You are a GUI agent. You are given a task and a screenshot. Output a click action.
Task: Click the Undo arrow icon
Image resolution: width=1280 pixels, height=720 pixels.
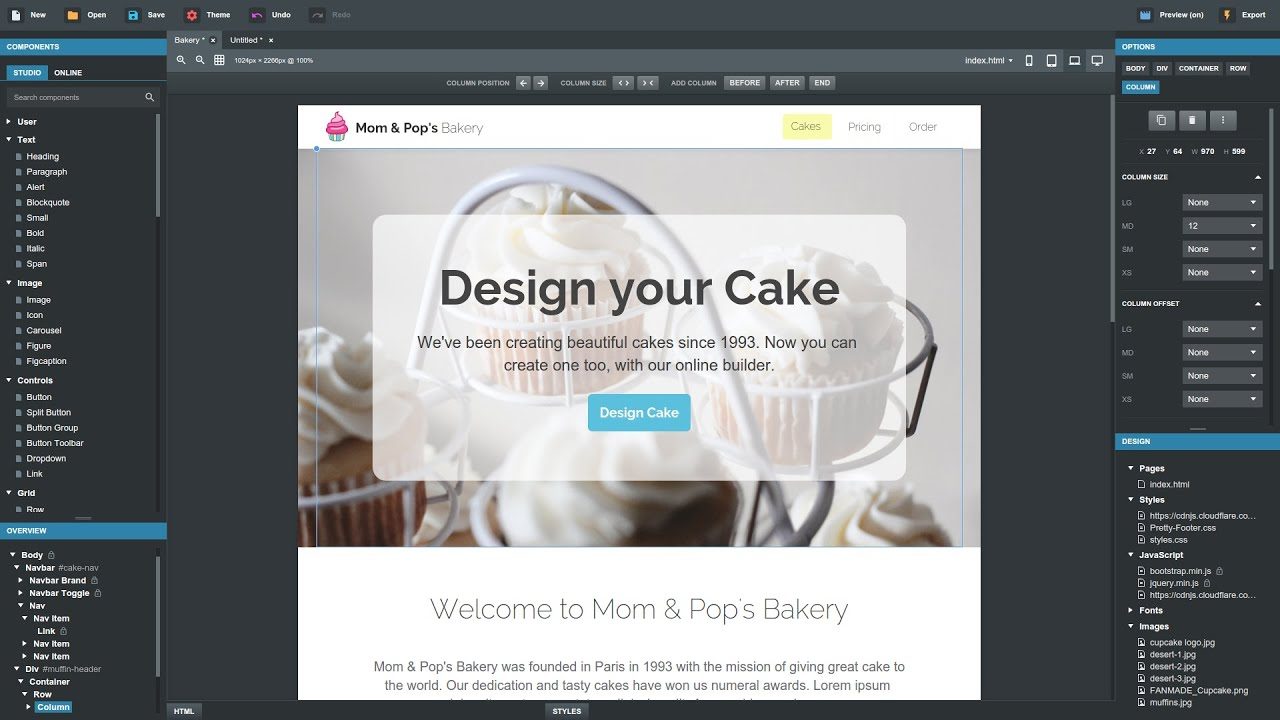(x=257, y=15)
